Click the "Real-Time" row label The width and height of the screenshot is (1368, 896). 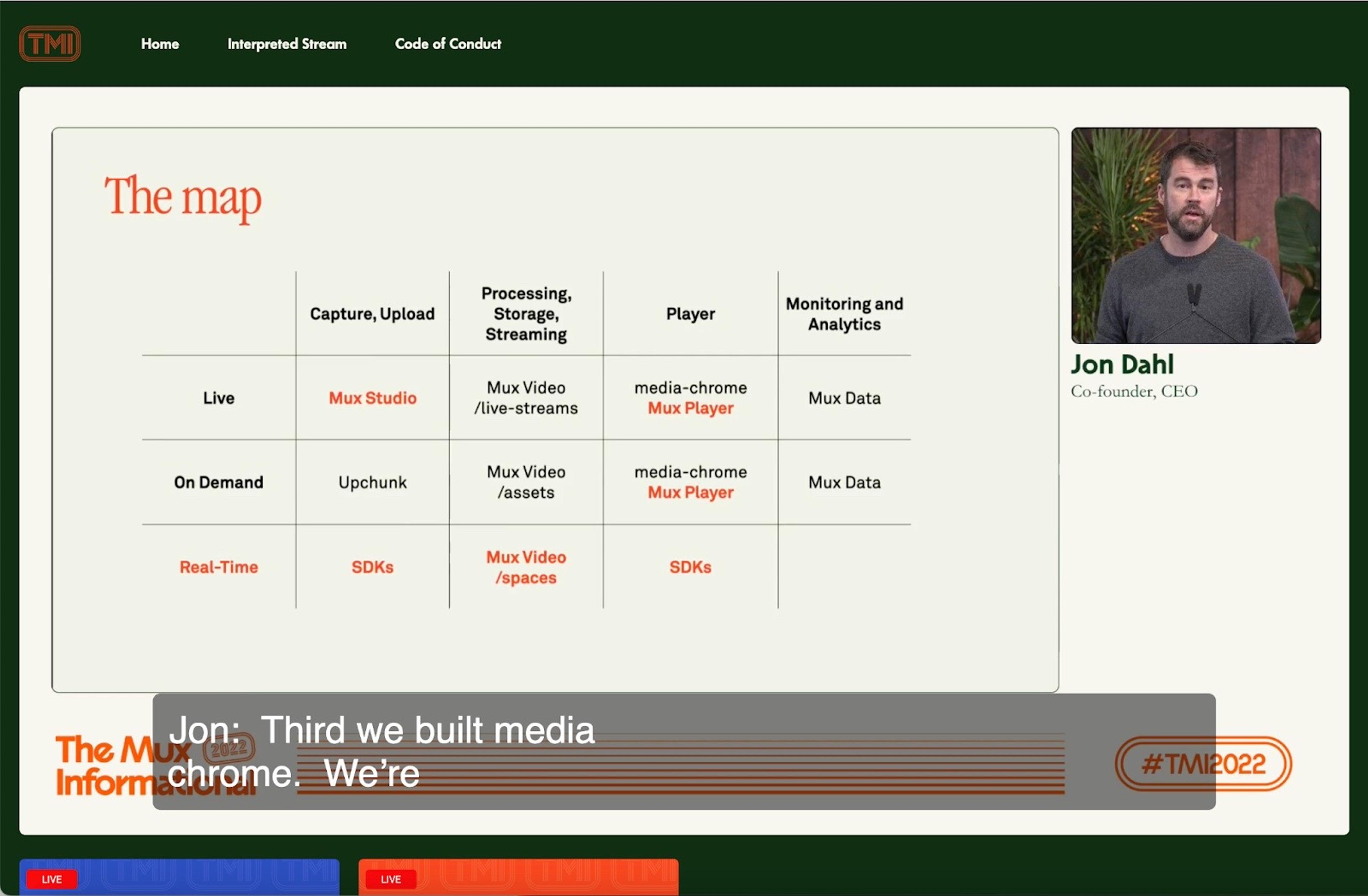pyautogui.click(x=218, y=567)
